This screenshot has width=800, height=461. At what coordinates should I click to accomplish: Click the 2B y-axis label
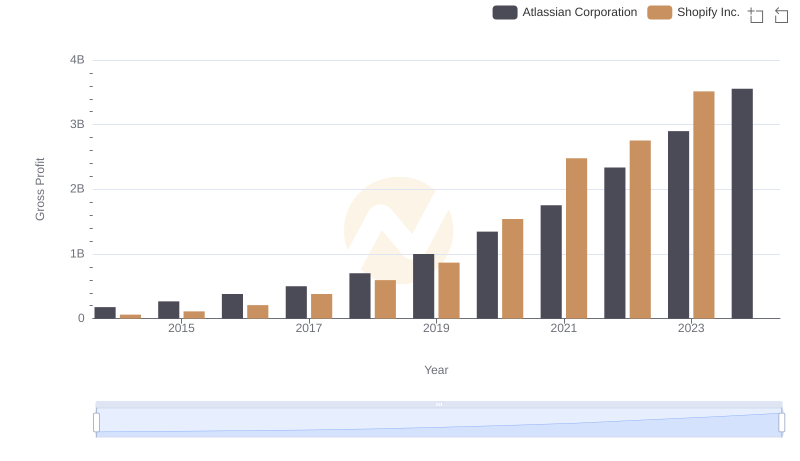pos(77,189)
